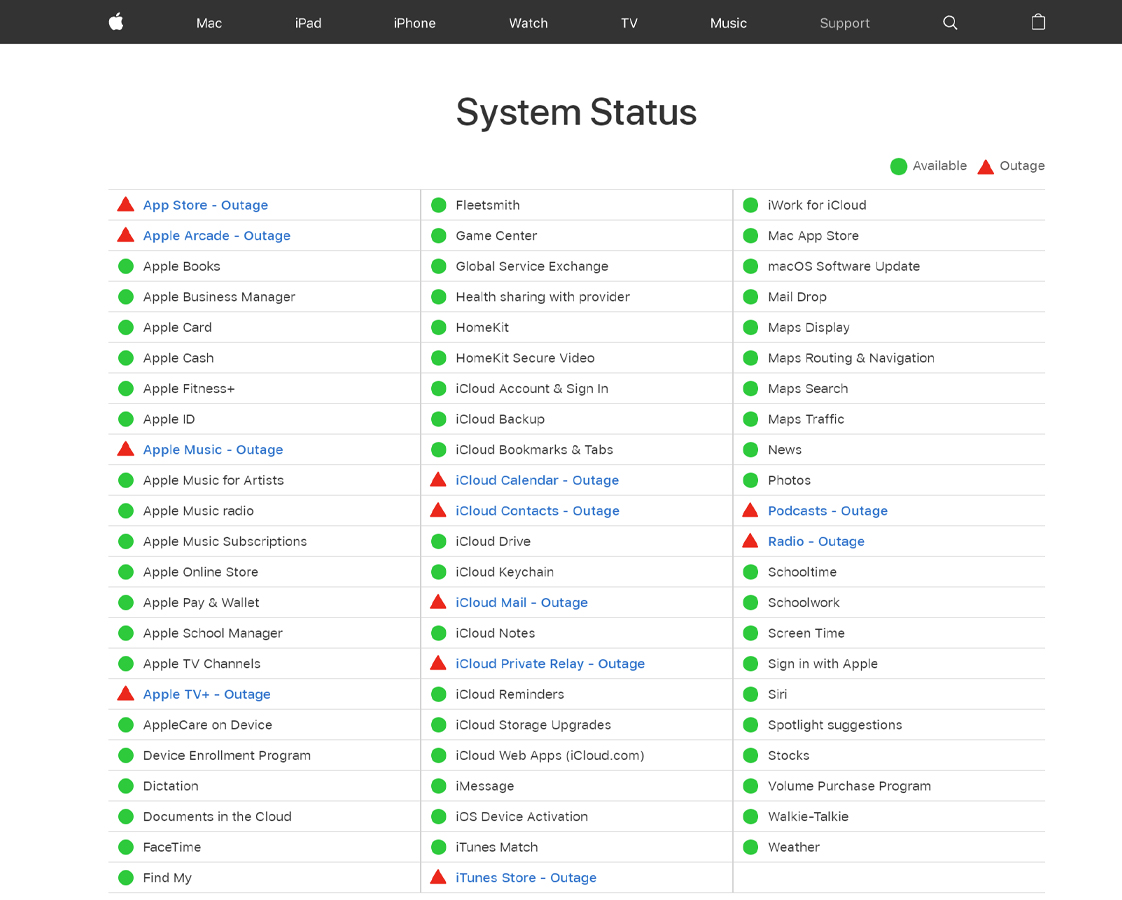Click green status dot beside iMessage

(439, 786)
